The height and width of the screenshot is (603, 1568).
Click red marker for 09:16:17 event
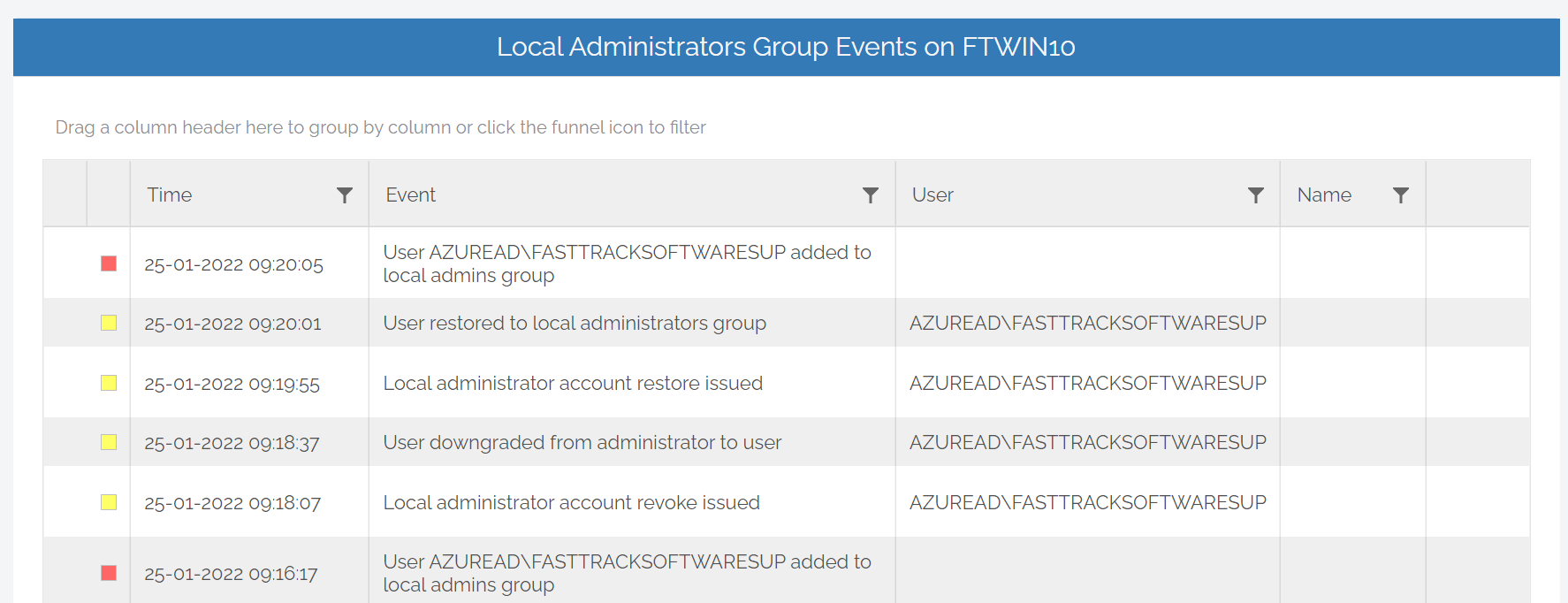[109, 573]
